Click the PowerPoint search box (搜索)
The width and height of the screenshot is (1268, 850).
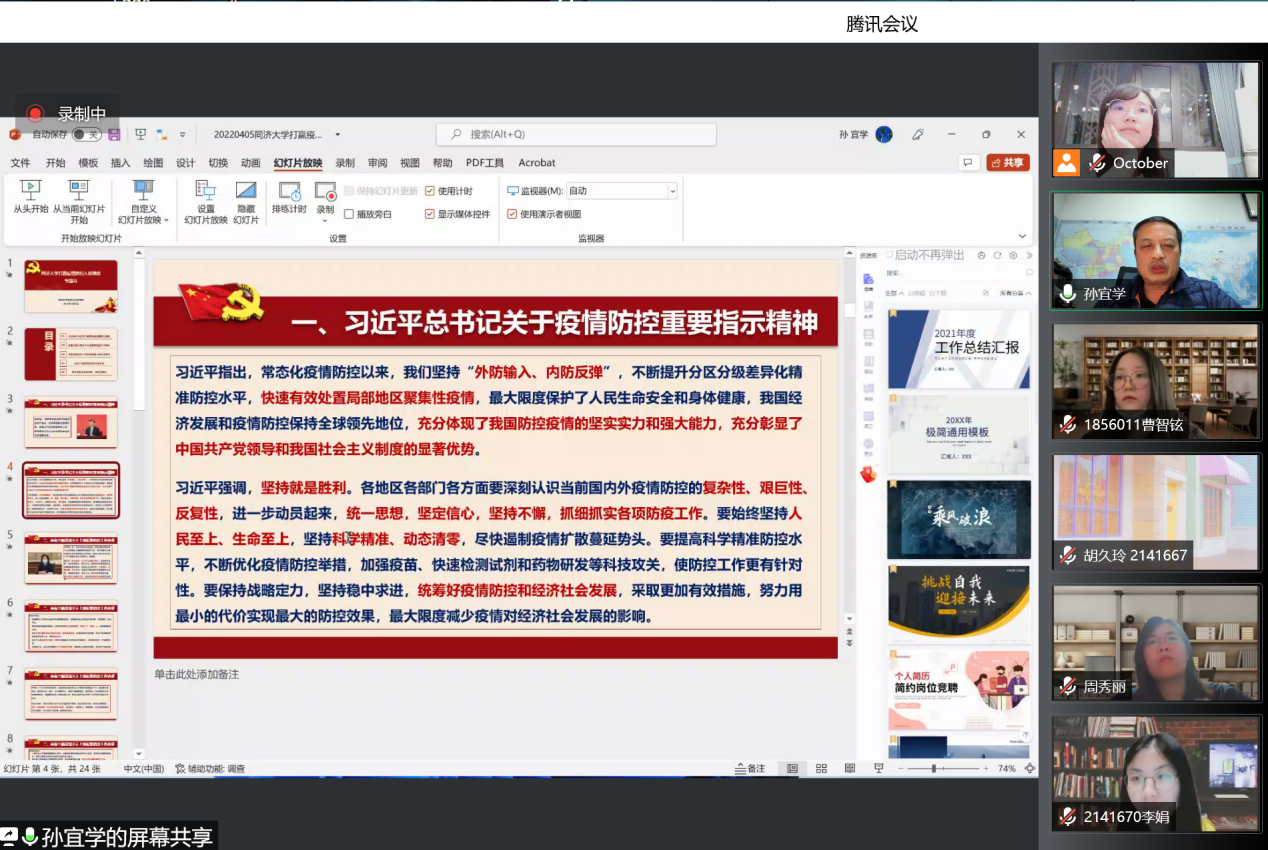pos(576,134)
